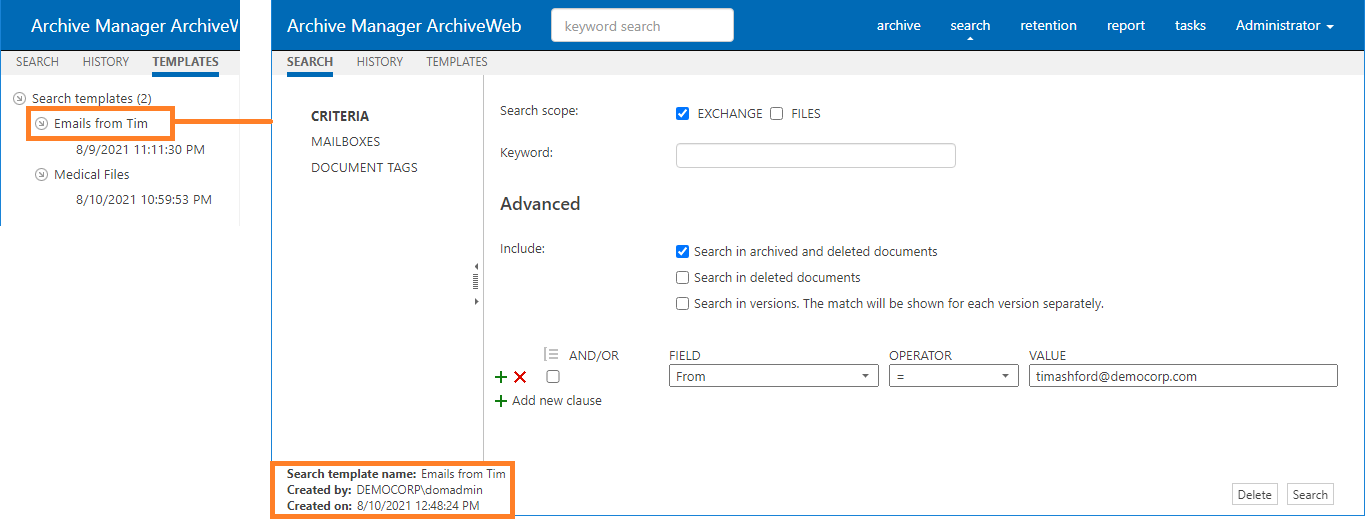Click the arrow icon next to Medical Files
Screen dimensions: 1365x519
click(x=41, y=174)
